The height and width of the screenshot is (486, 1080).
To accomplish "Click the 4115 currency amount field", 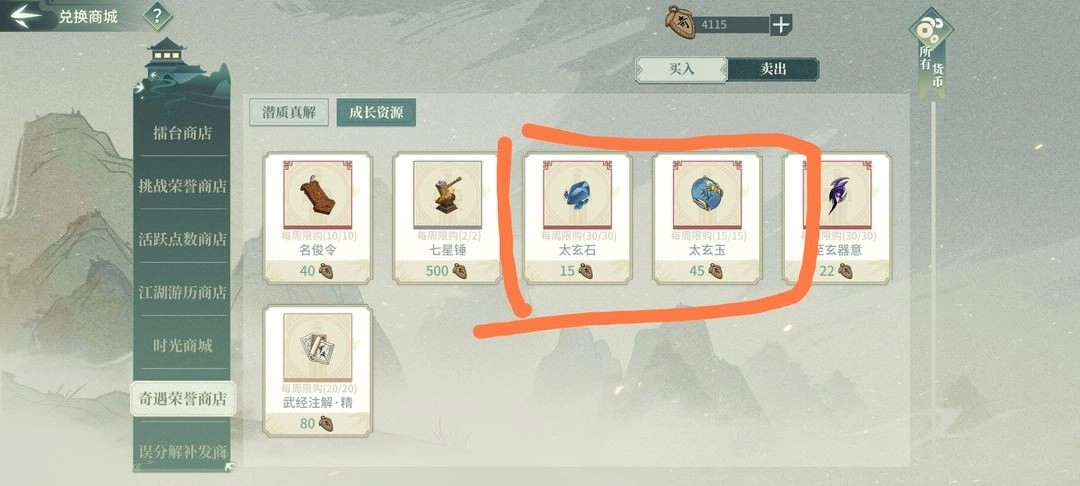I will [732, 25].
